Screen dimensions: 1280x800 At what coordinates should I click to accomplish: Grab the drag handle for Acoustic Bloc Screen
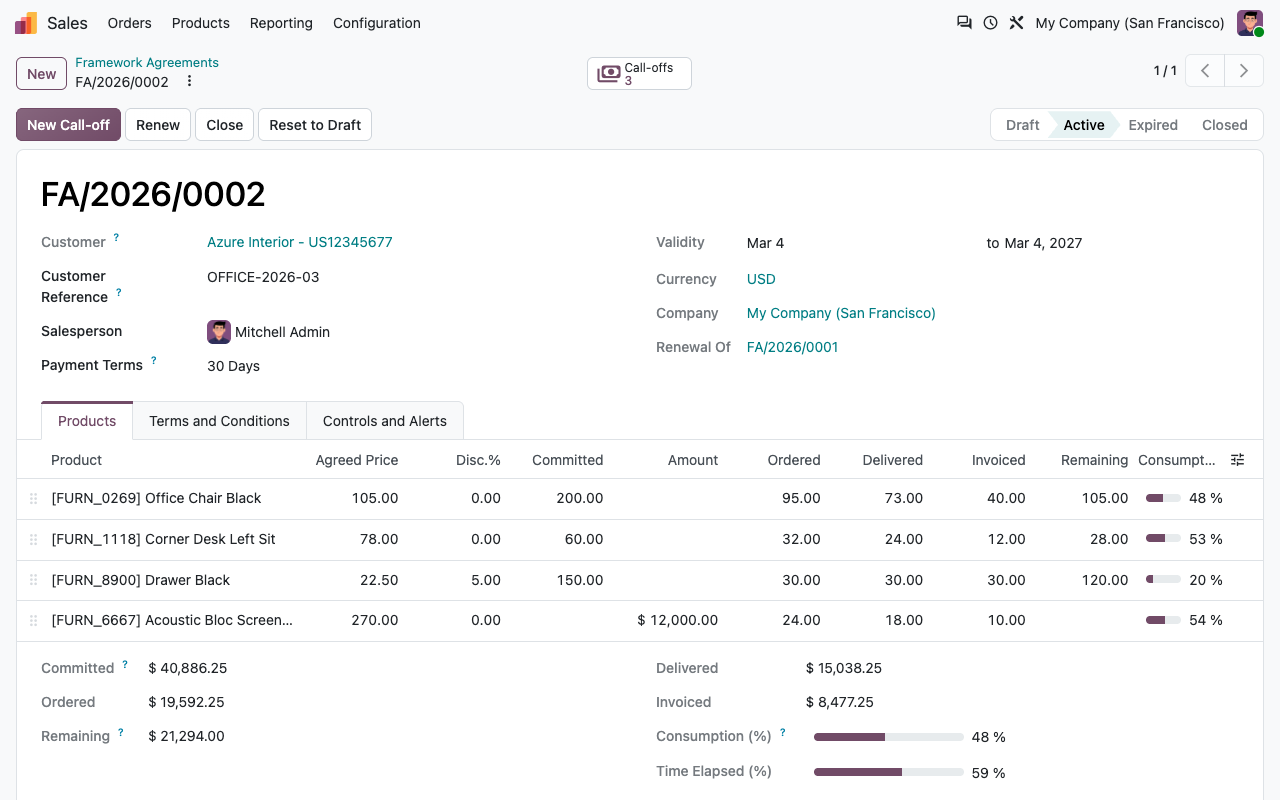click(33, 620)
